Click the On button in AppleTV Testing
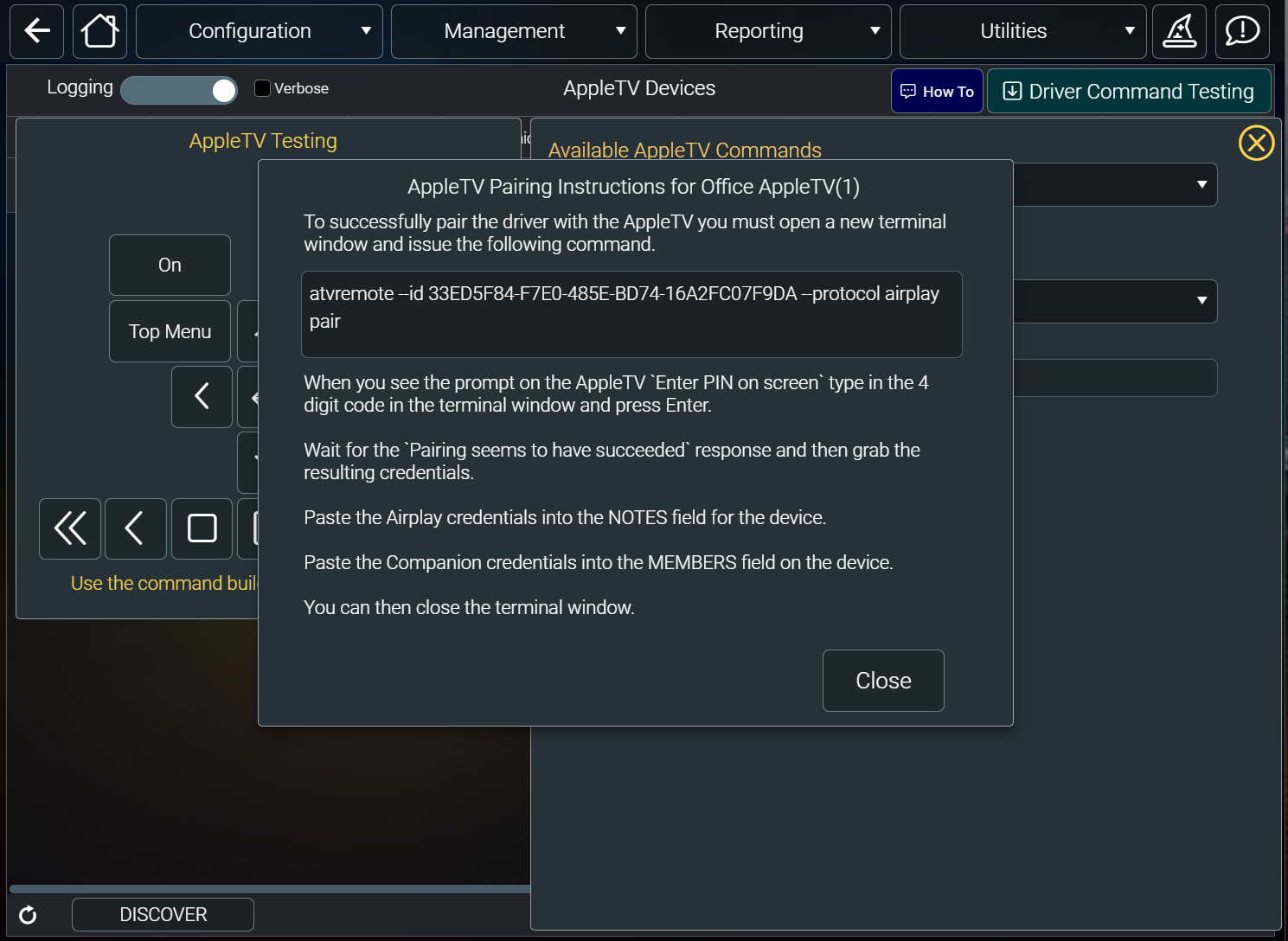 170,265
